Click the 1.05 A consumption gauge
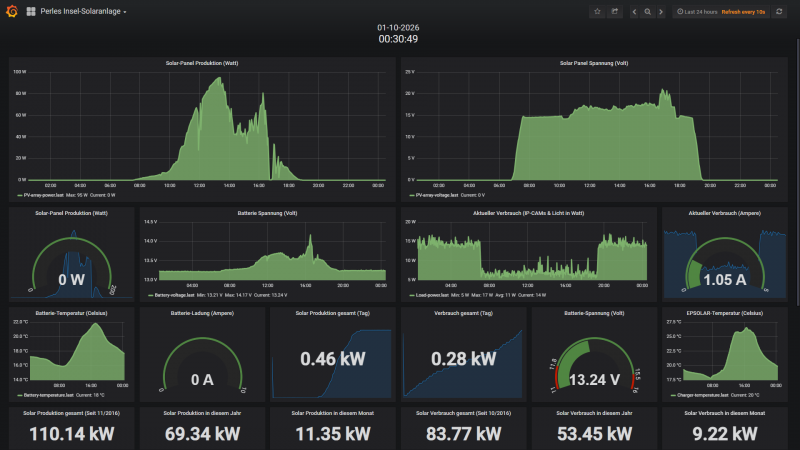The height and width of the screenshot is (450, 800). pyautogui.click(x=724, y=266)
